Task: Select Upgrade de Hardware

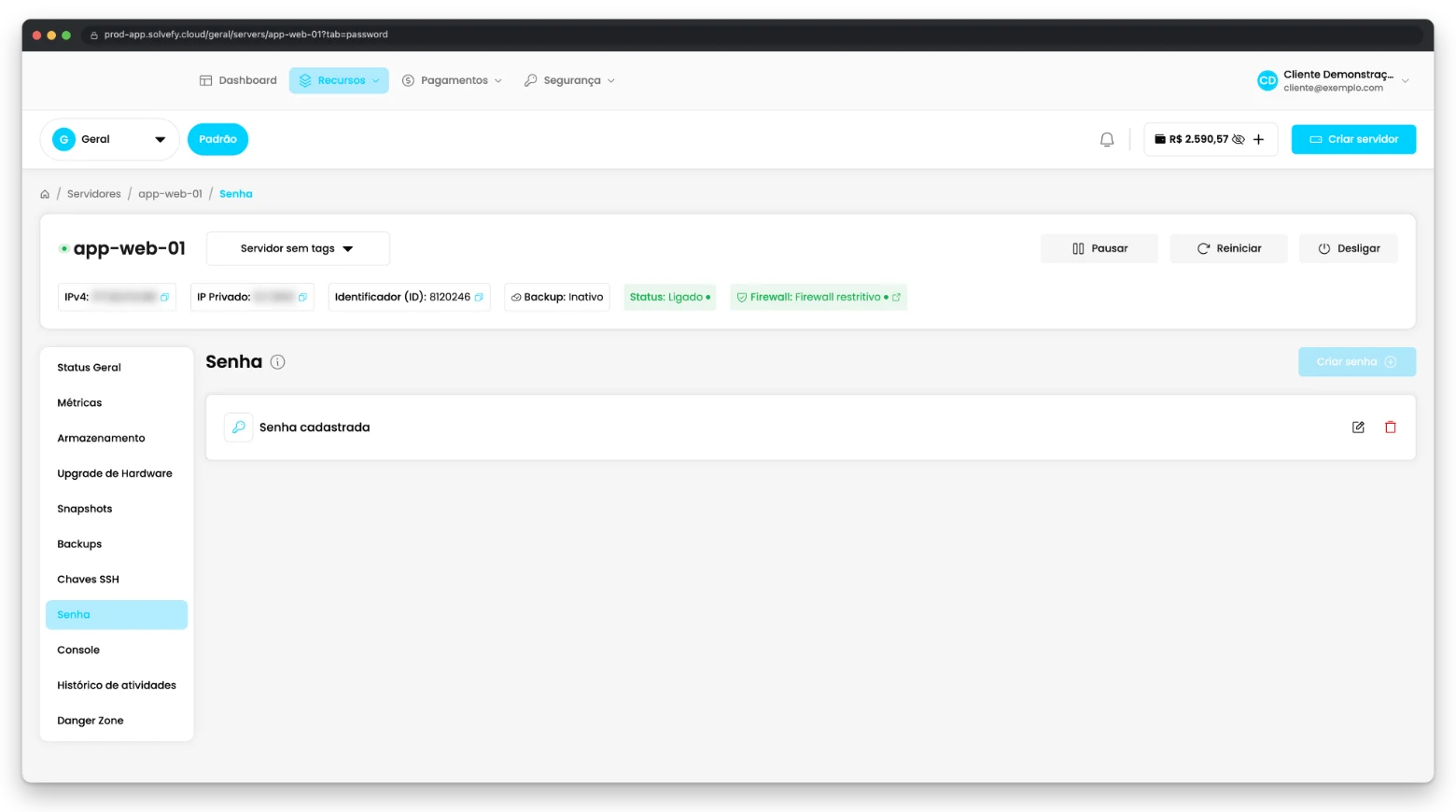Action: point(117,474)
